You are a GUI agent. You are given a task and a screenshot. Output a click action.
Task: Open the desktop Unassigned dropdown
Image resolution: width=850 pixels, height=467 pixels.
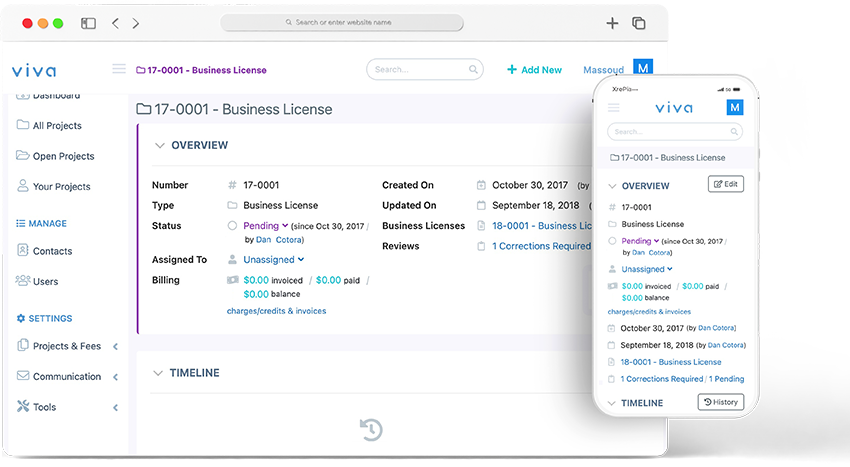[274, 259]
